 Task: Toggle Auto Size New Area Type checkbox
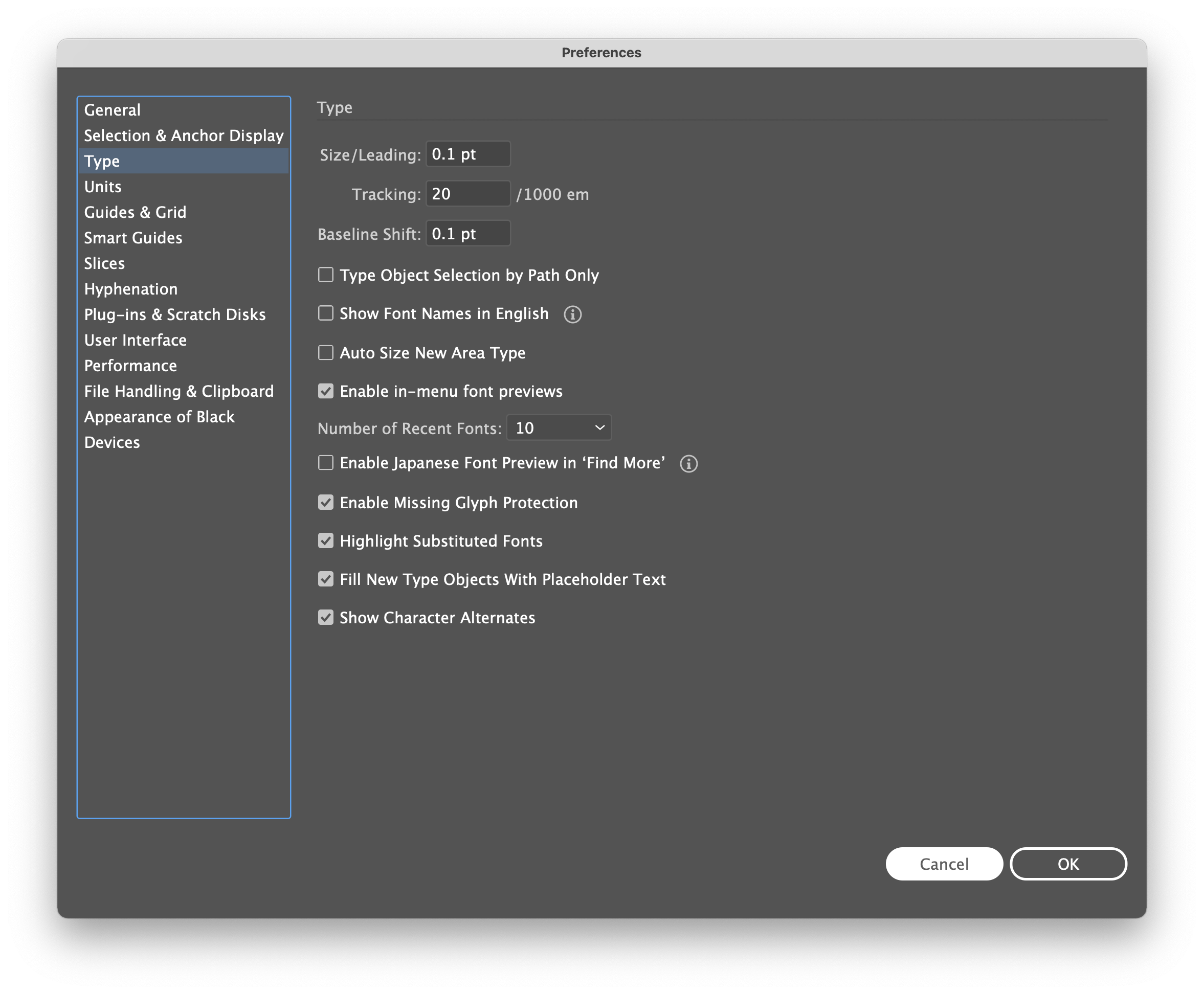coord(326,352)
